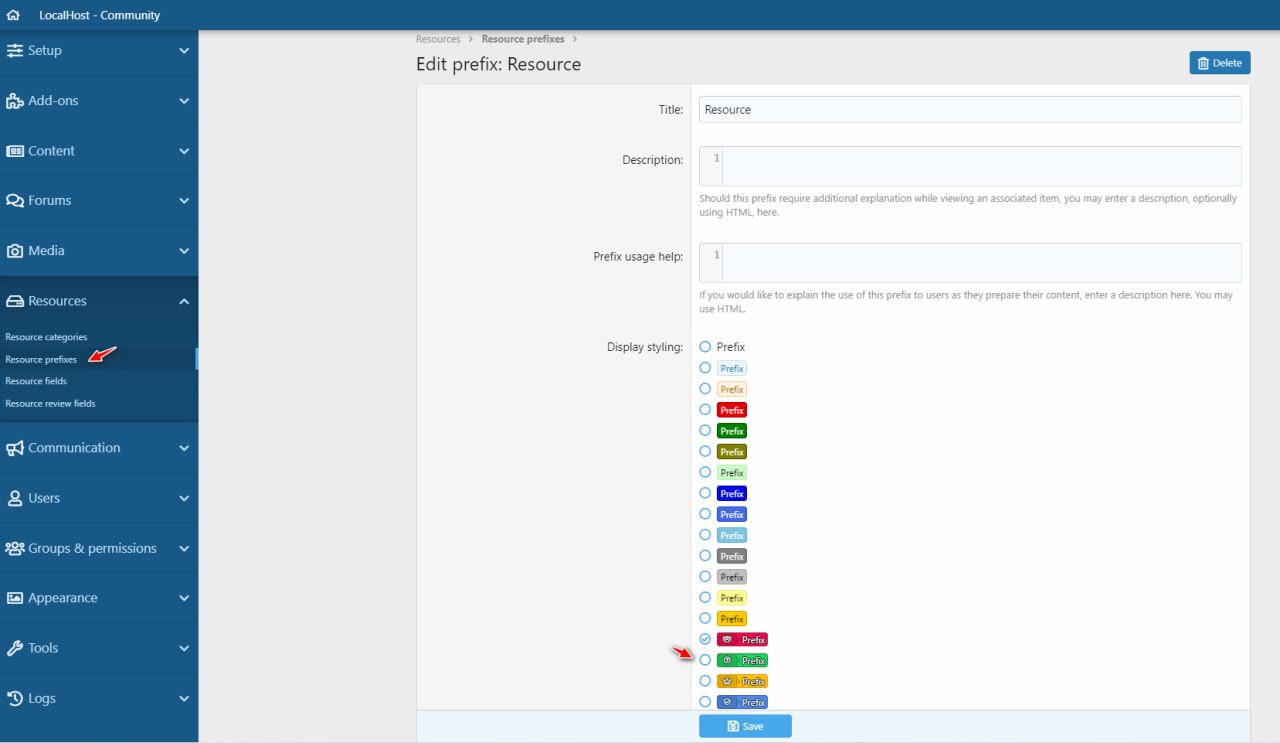The width and height of the screenshot is (1280, 743).
Task: Pick the red badge-style Prefix swatch
Action: pos(705,409)
